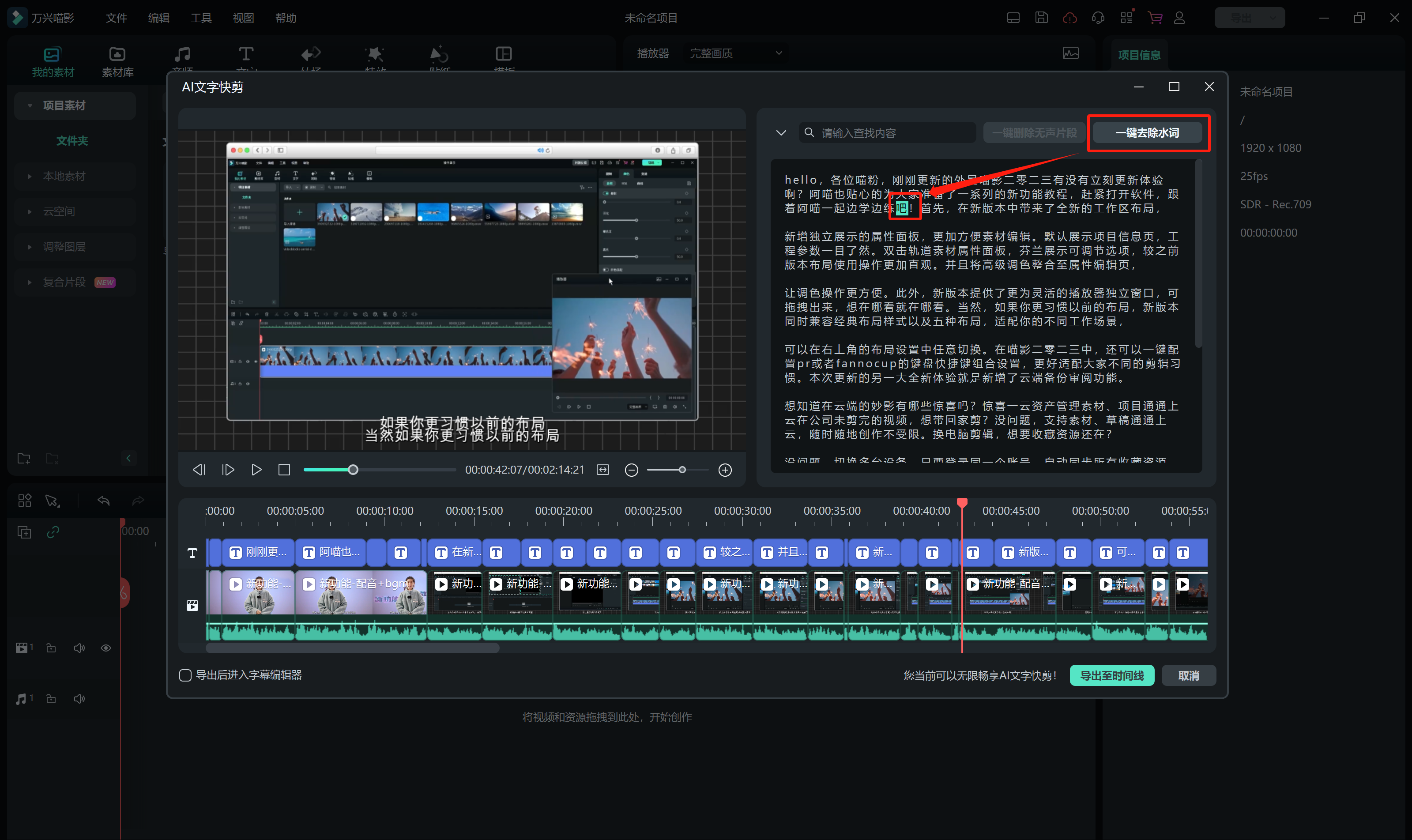Play the preview in AI text editor

pos(256,470)
